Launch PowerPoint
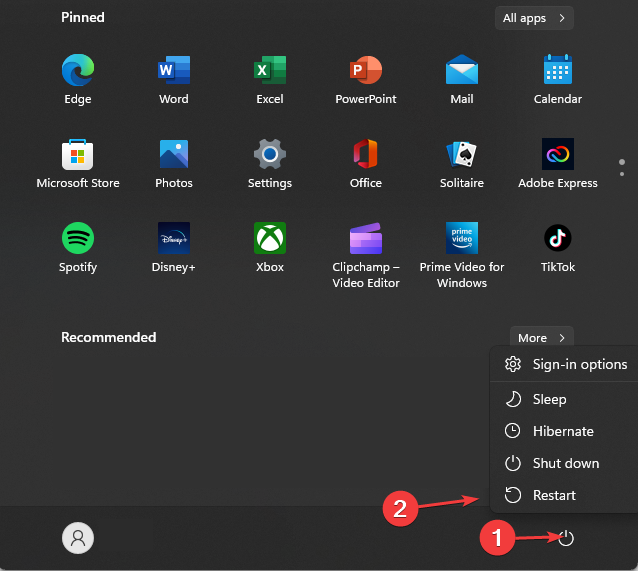The height and width of the screenshot is (571, 638). (366, 79)
